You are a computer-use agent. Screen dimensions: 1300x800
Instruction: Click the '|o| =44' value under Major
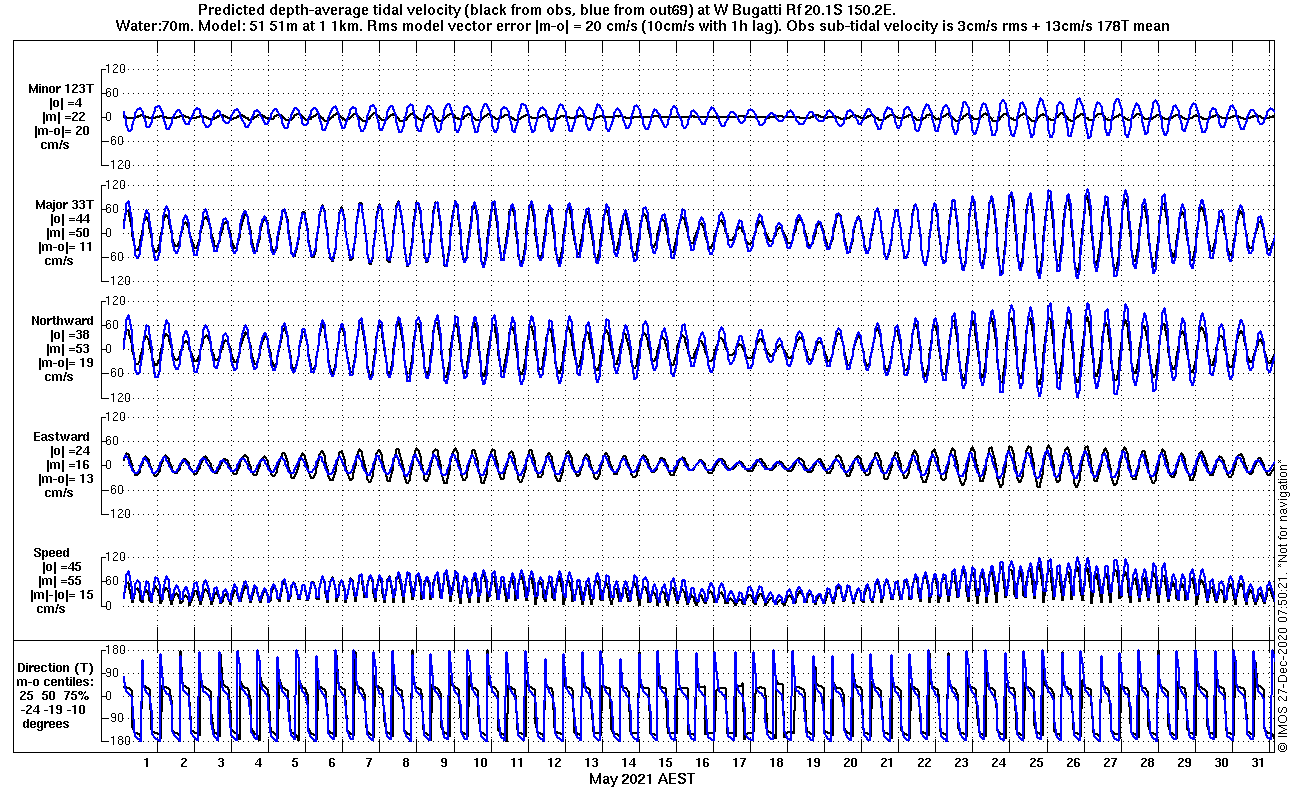[x=68, y=219]
